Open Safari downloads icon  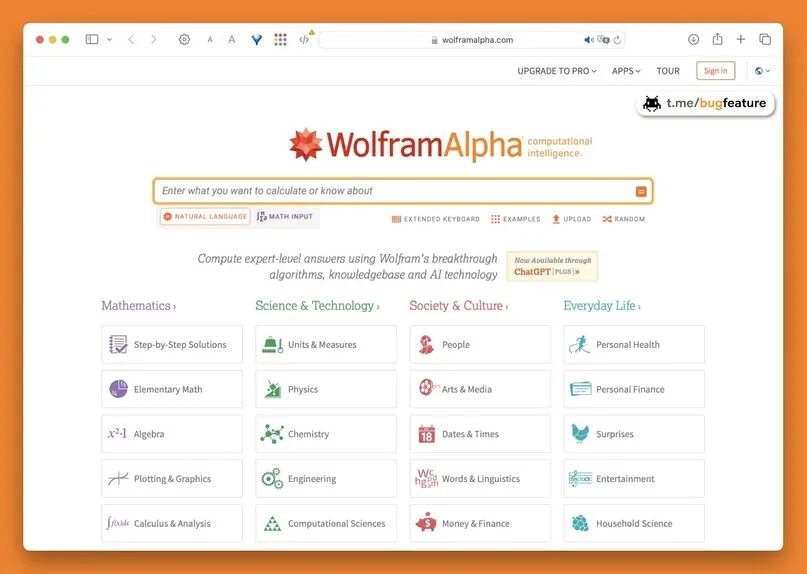click(693, 39)
